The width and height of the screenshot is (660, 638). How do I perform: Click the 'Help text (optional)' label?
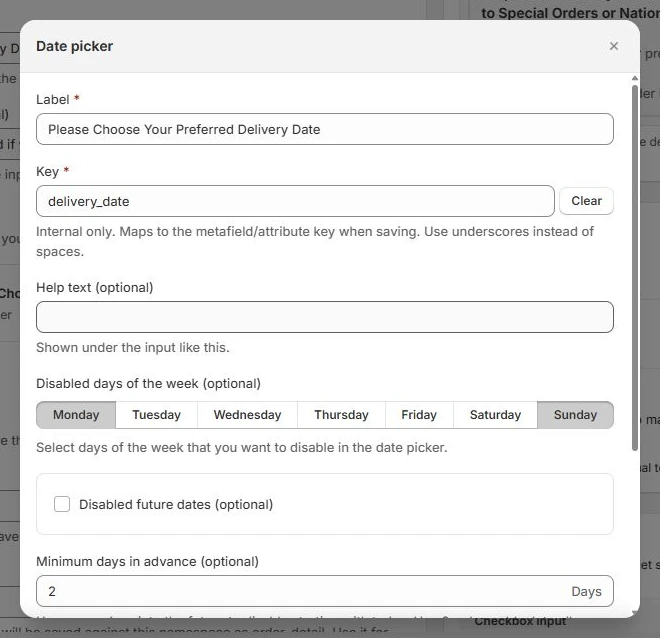click(95, 287)
